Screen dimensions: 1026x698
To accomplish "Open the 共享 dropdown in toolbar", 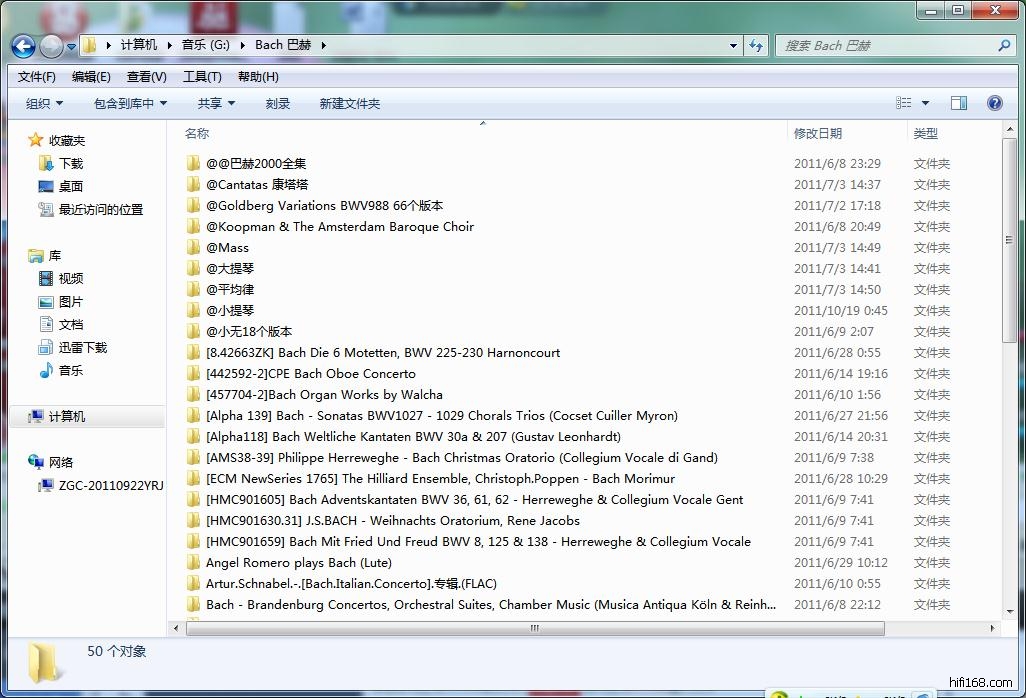I will [216, 103].
